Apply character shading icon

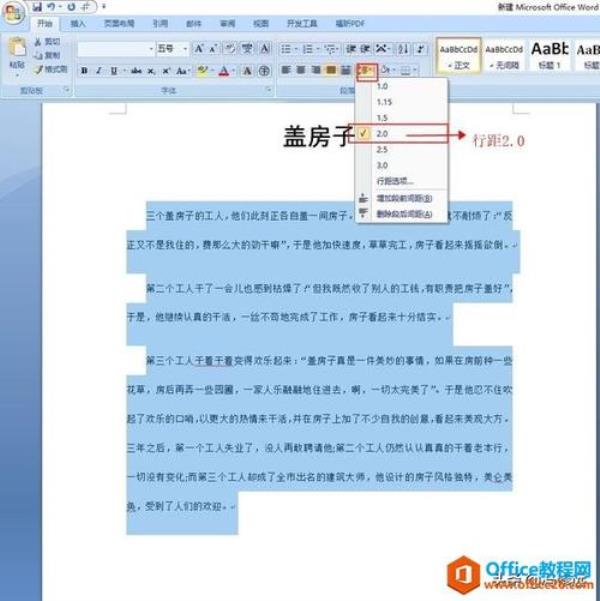click(248, 71)
